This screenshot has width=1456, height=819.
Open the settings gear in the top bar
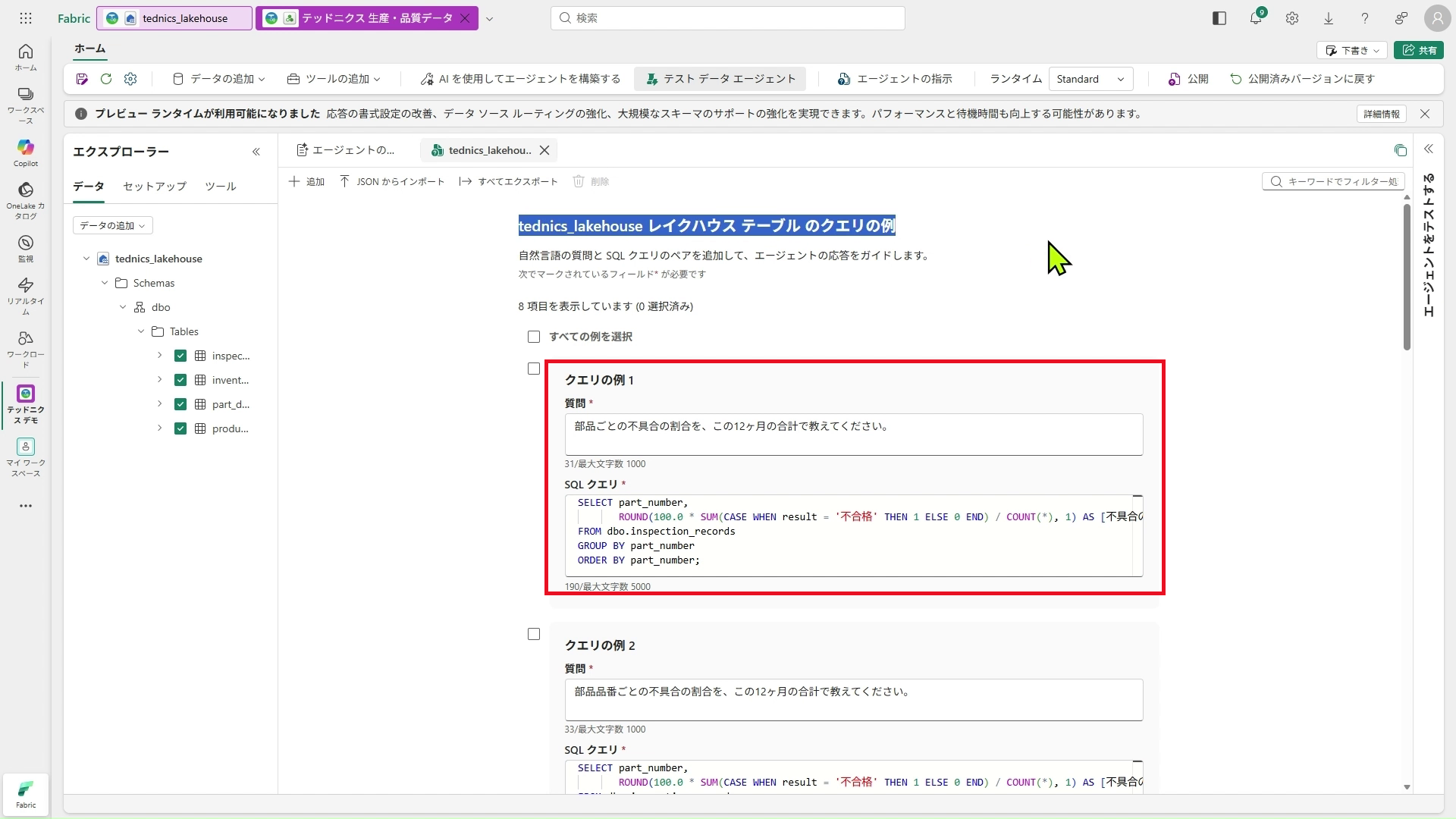tap(1292, 18)
